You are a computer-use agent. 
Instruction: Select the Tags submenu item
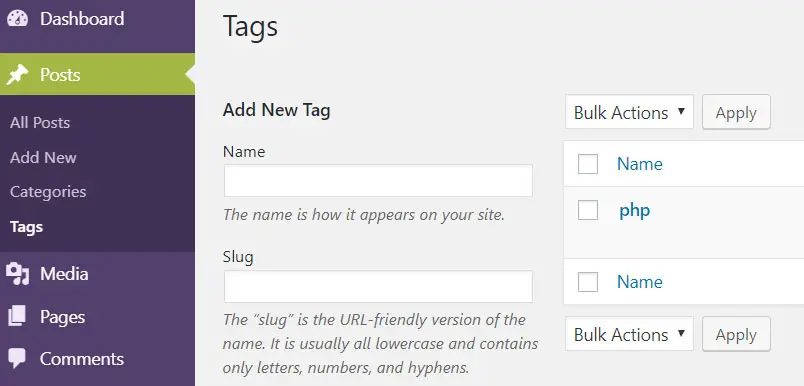point(26,227)
